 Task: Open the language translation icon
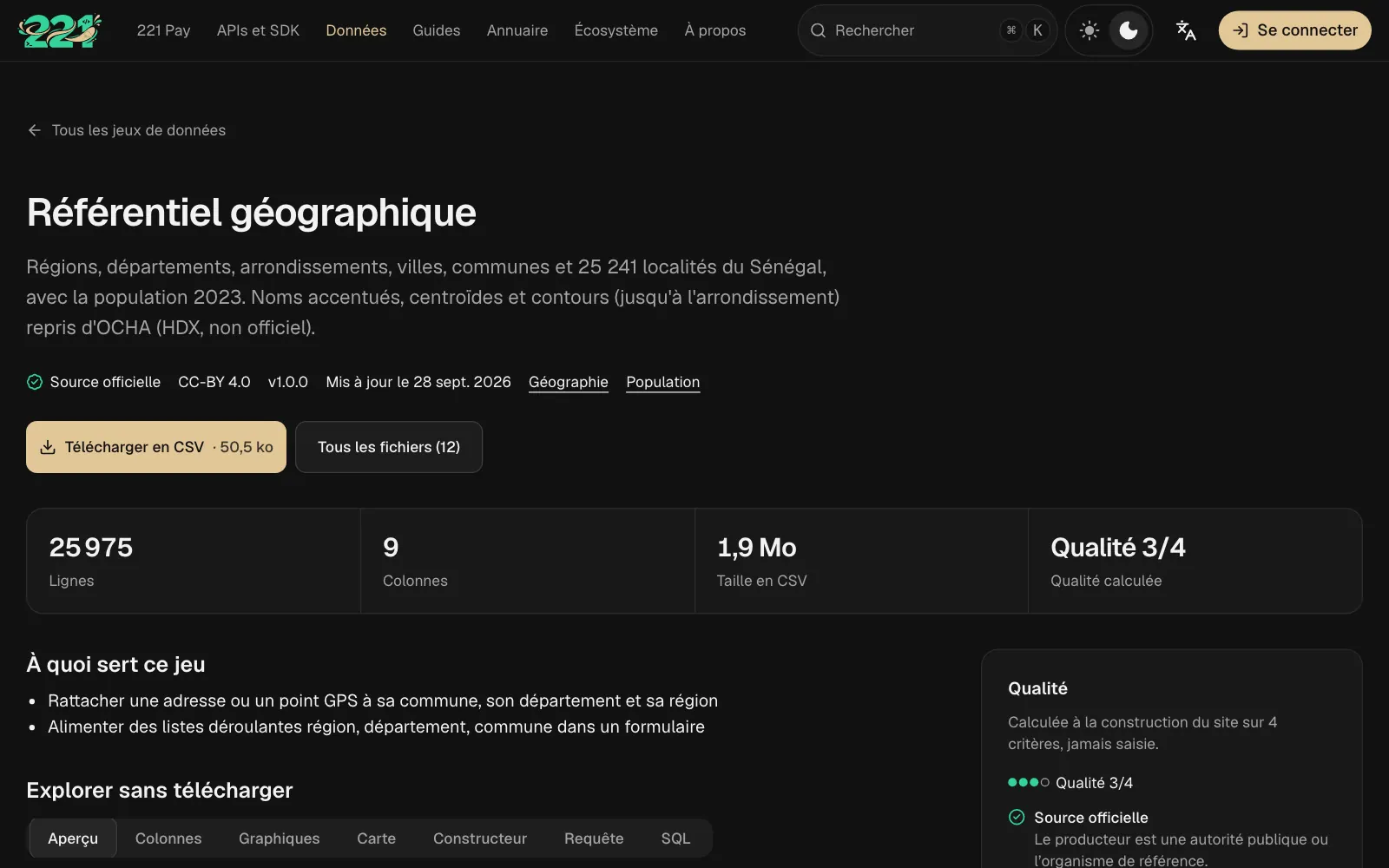point(1186,30)
